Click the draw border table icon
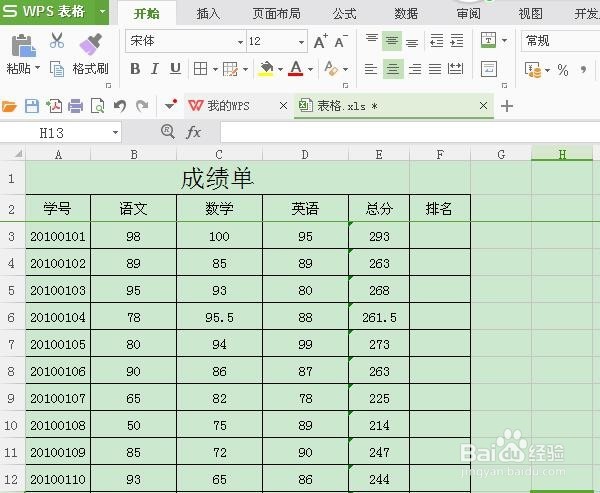Viewport: 600px width, 493px height. (230, 69)
